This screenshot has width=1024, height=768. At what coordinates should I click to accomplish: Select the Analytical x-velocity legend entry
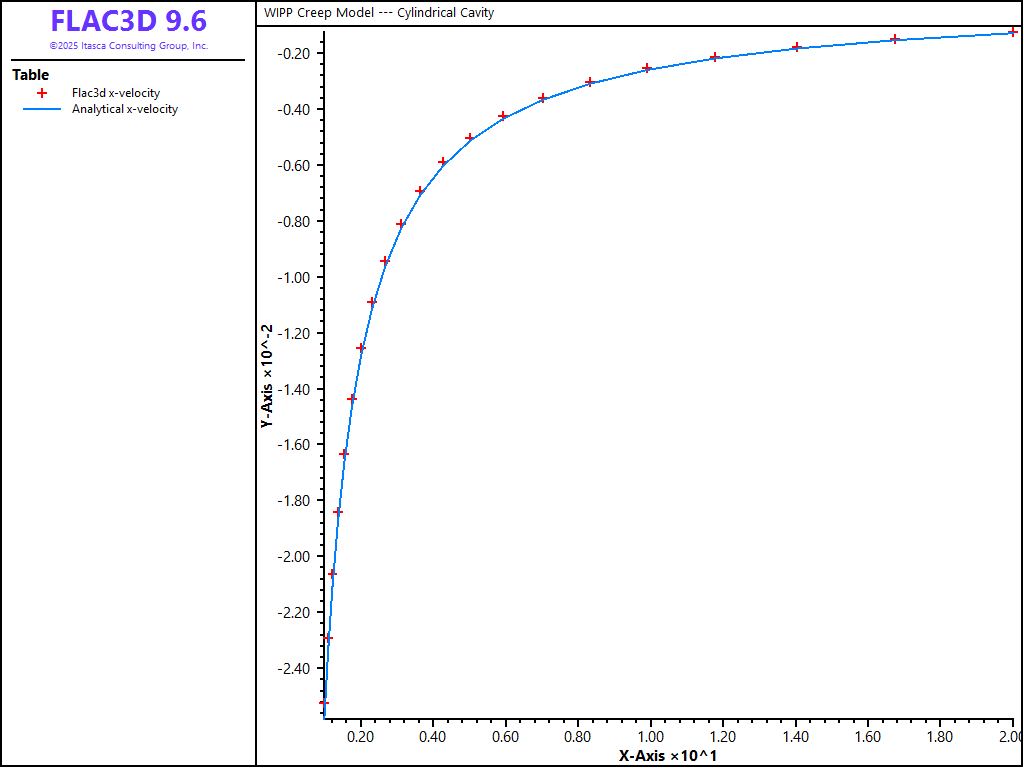point(125,110)
